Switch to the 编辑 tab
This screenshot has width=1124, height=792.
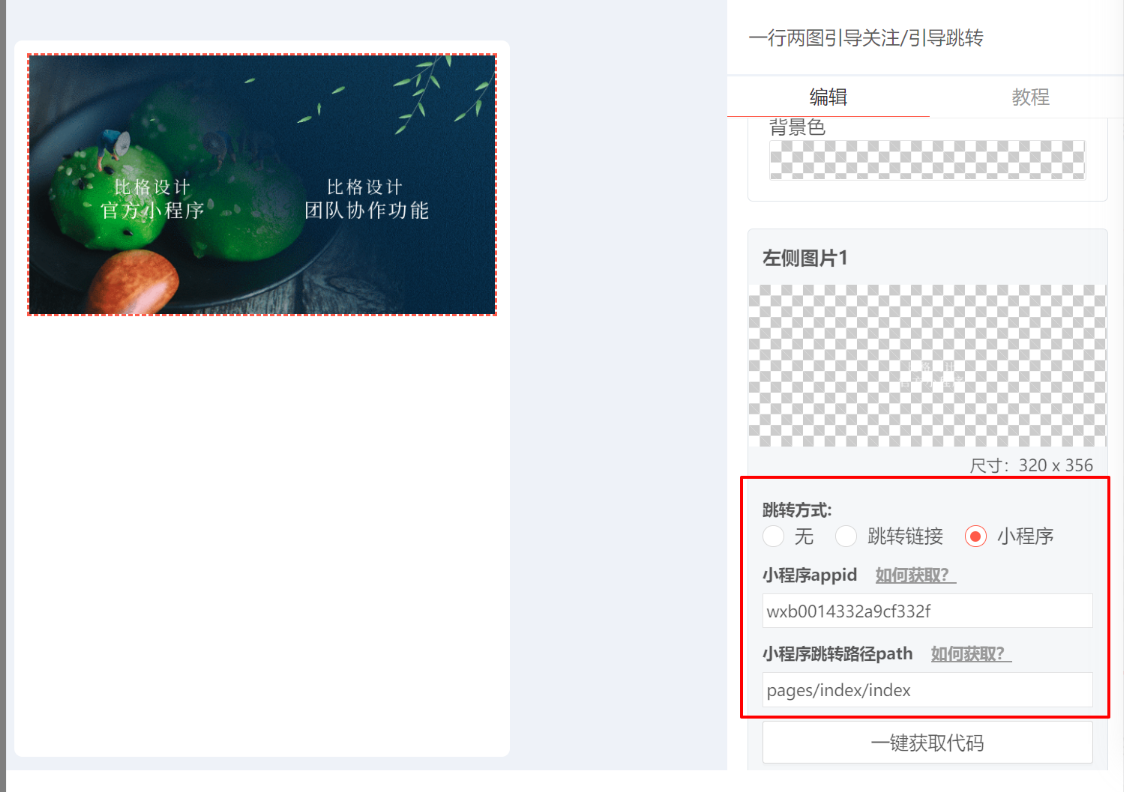(x=828, y=97)
